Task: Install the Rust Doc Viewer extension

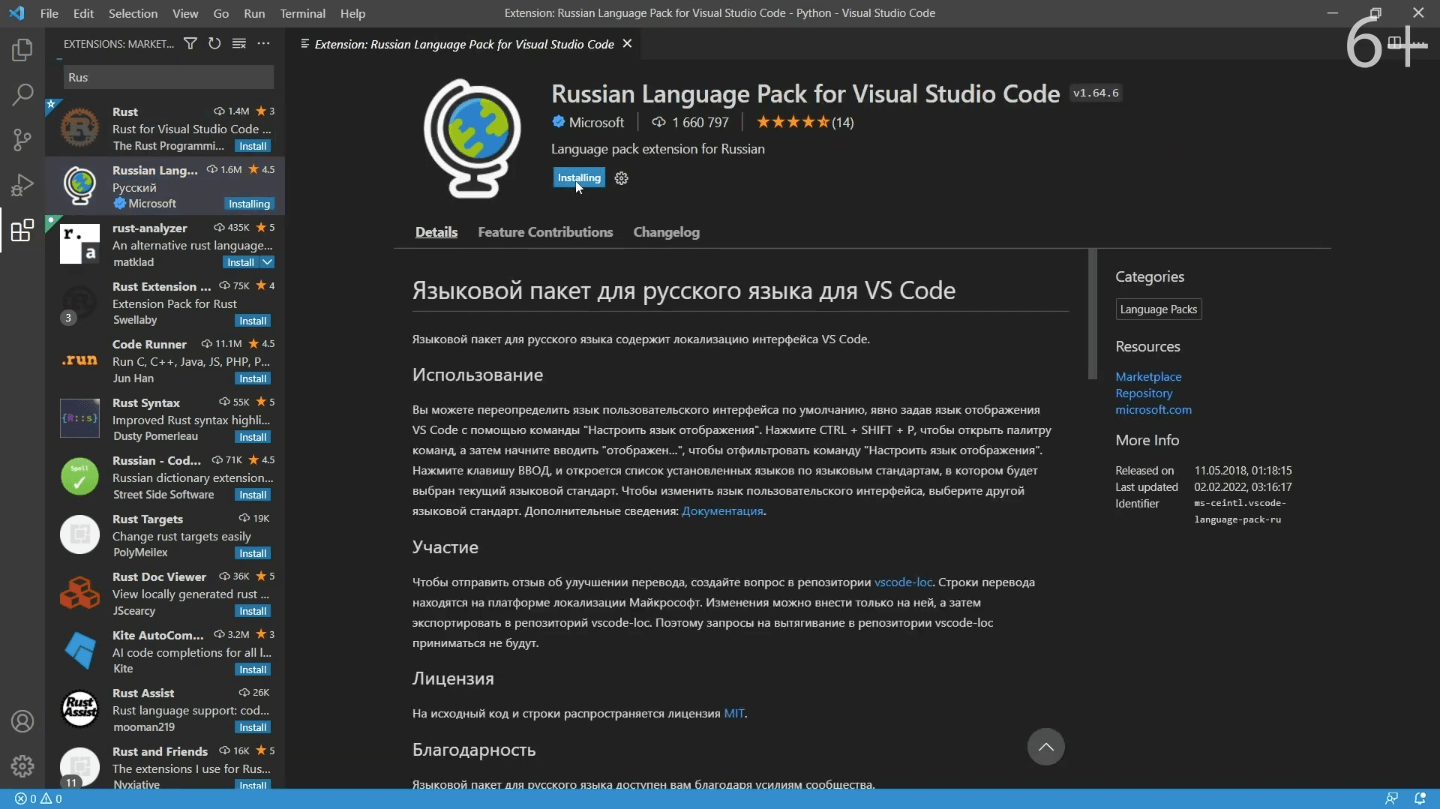Action: 253,611
